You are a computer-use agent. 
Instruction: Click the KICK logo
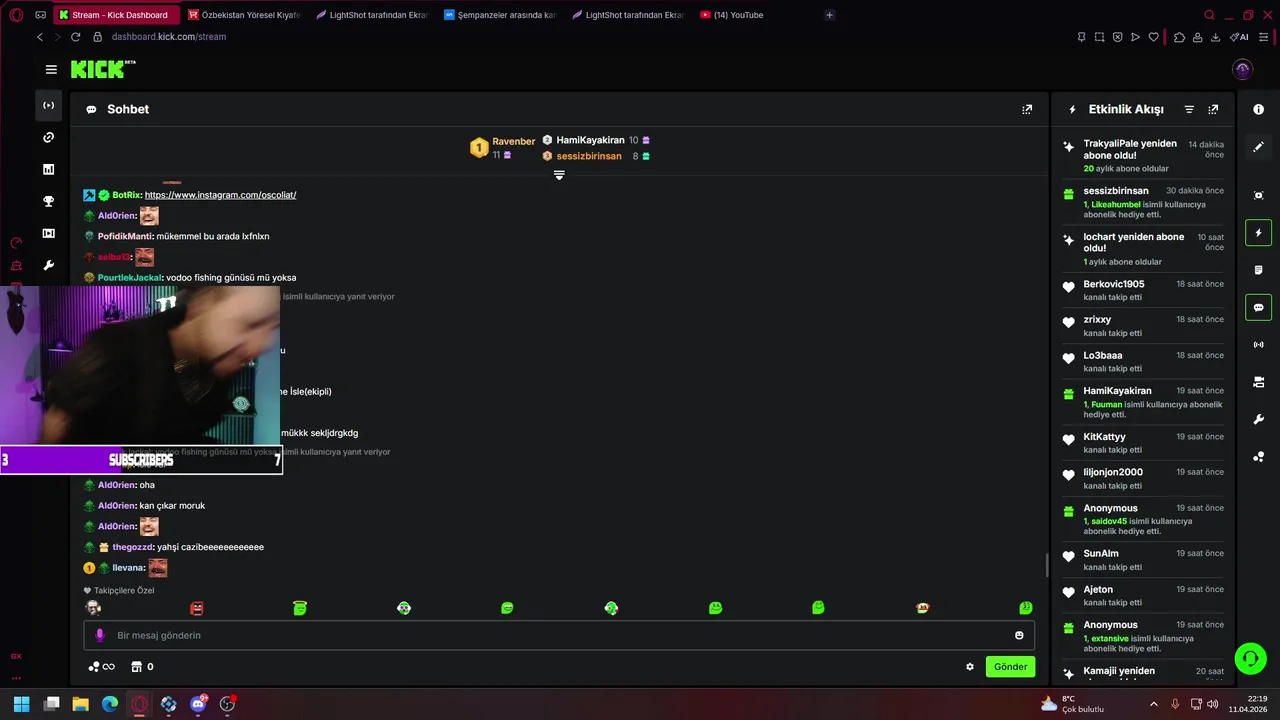tap(103, 69)
